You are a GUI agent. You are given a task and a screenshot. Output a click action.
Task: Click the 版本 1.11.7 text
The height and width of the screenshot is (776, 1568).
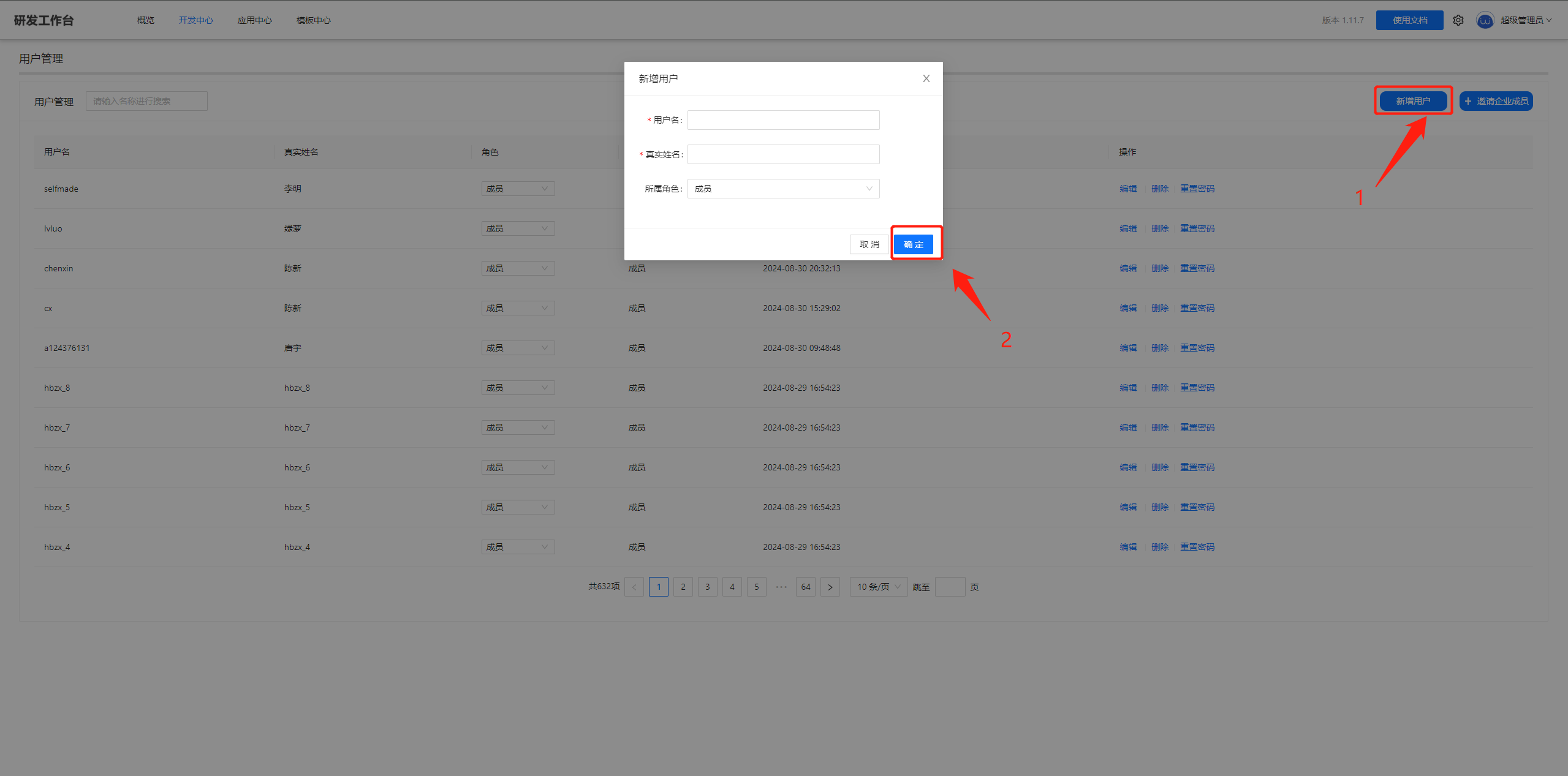click(1343, 20)
